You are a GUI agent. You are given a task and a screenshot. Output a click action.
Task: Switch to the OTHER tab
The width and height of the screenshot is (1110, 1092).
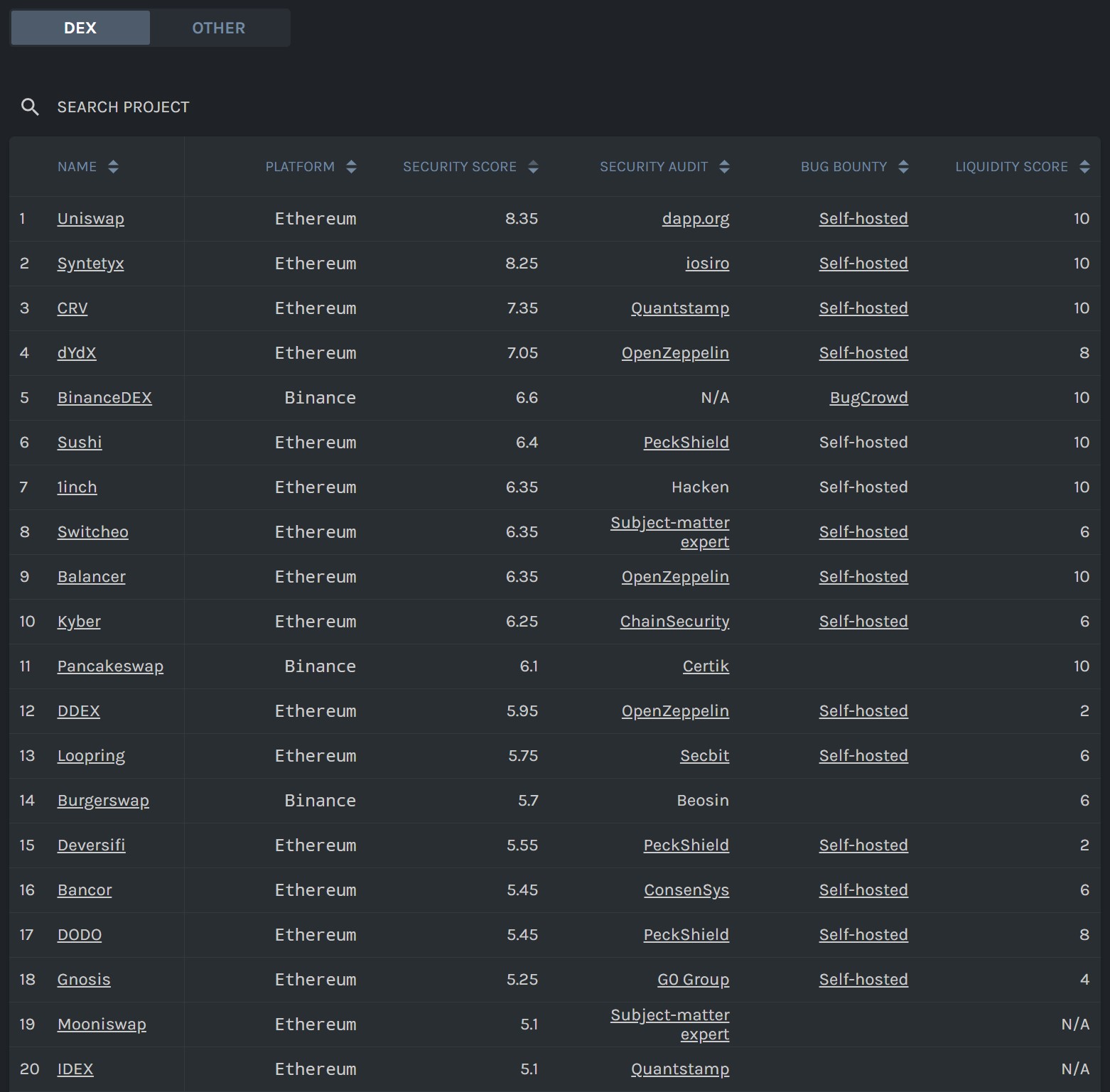(219, 28)
